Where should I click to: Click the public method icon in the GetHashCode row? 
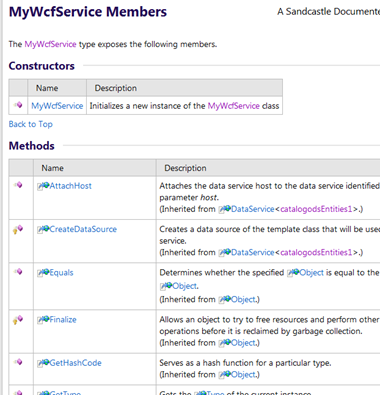(x=18, y=362)
